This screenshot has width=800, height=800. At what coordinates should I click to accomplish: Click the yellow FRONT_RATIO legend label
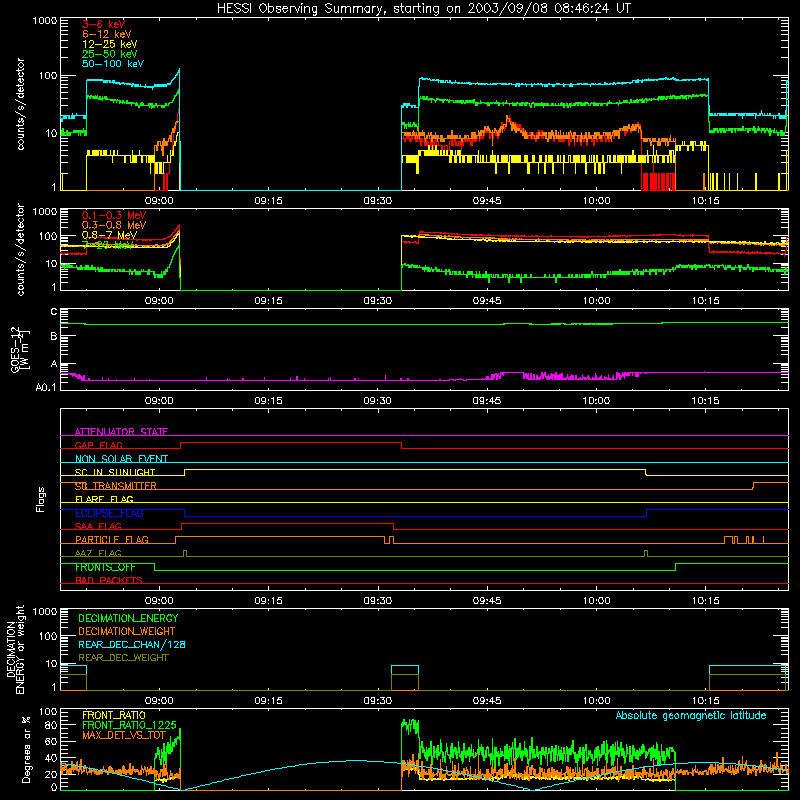pos(114,715)
